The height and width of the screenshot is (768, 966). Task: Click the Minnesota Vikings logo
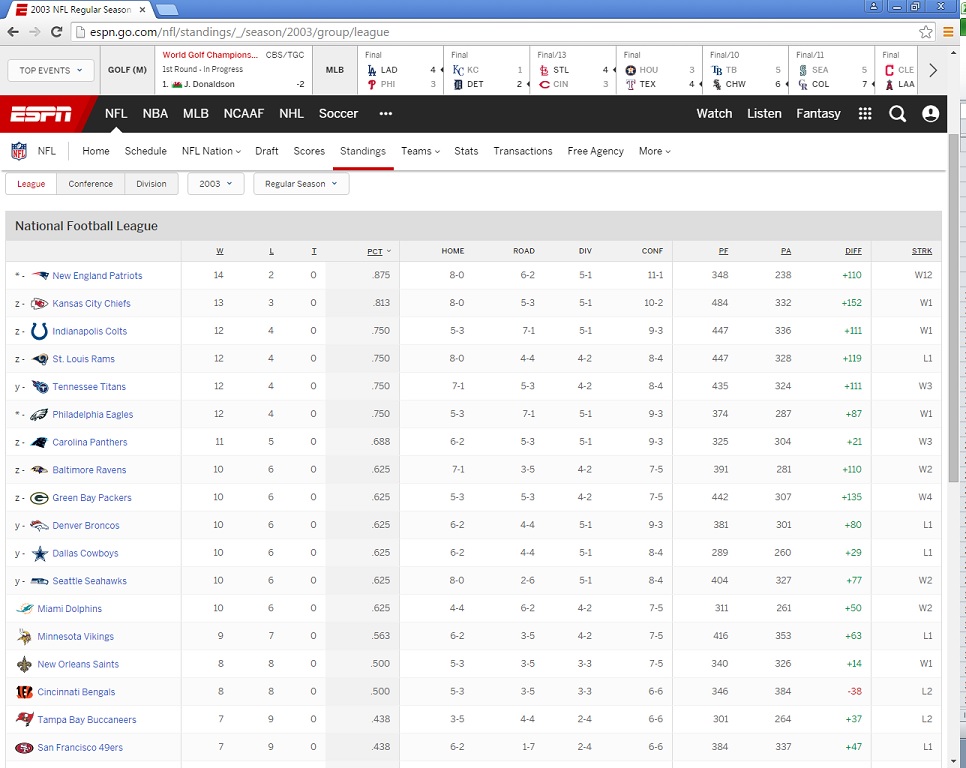(24, 636)
